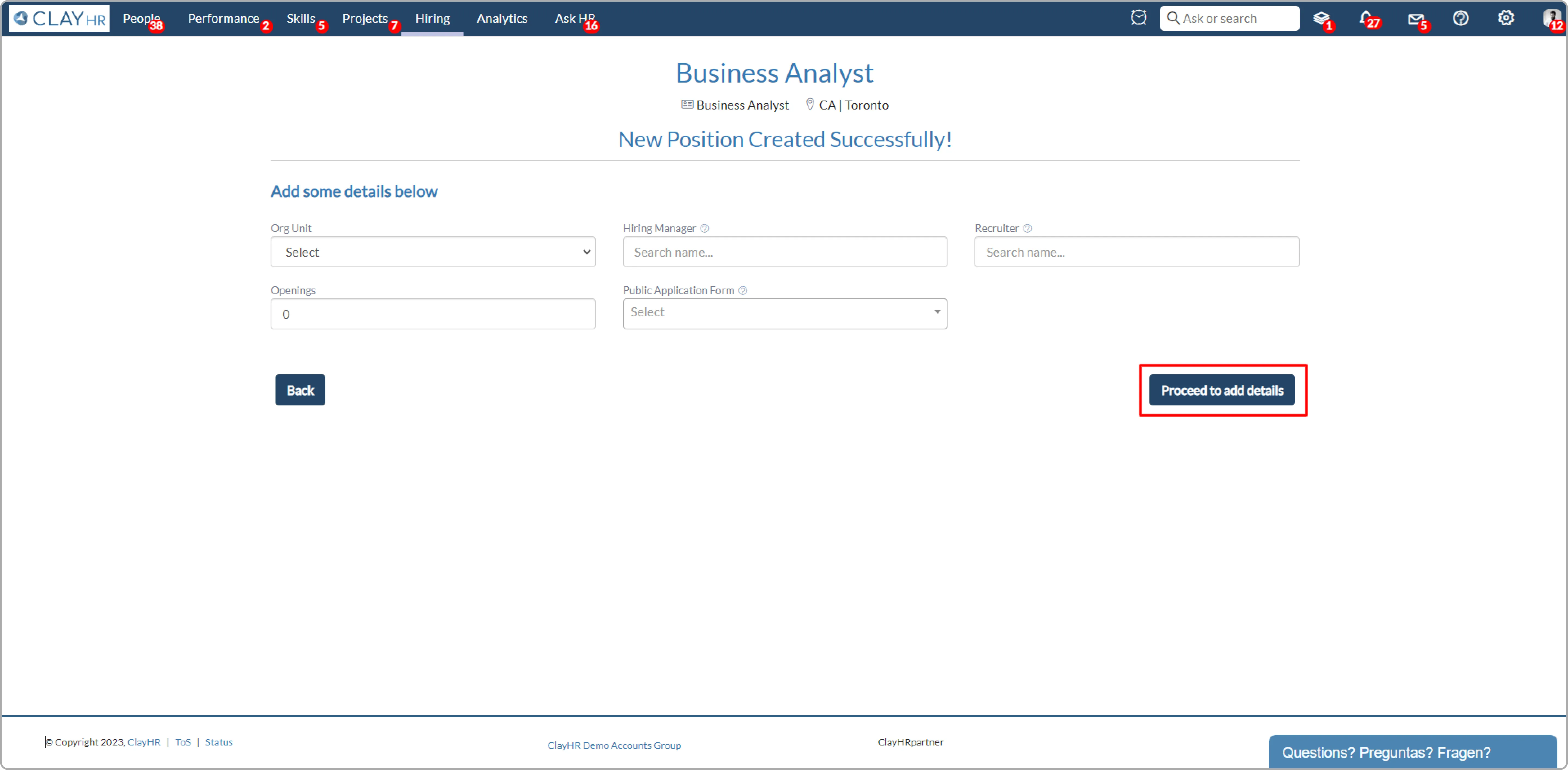
Task: Open the Status link in footer
Action: (x=219, y=742)
